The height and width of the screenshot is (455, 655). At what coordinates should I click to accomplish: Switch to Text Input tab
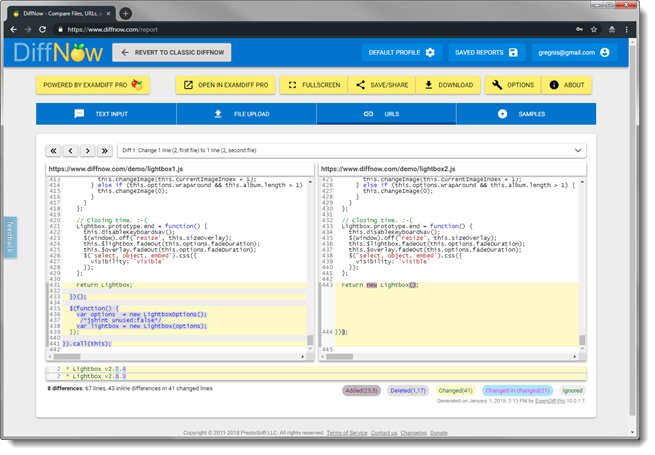click(106, 114)
